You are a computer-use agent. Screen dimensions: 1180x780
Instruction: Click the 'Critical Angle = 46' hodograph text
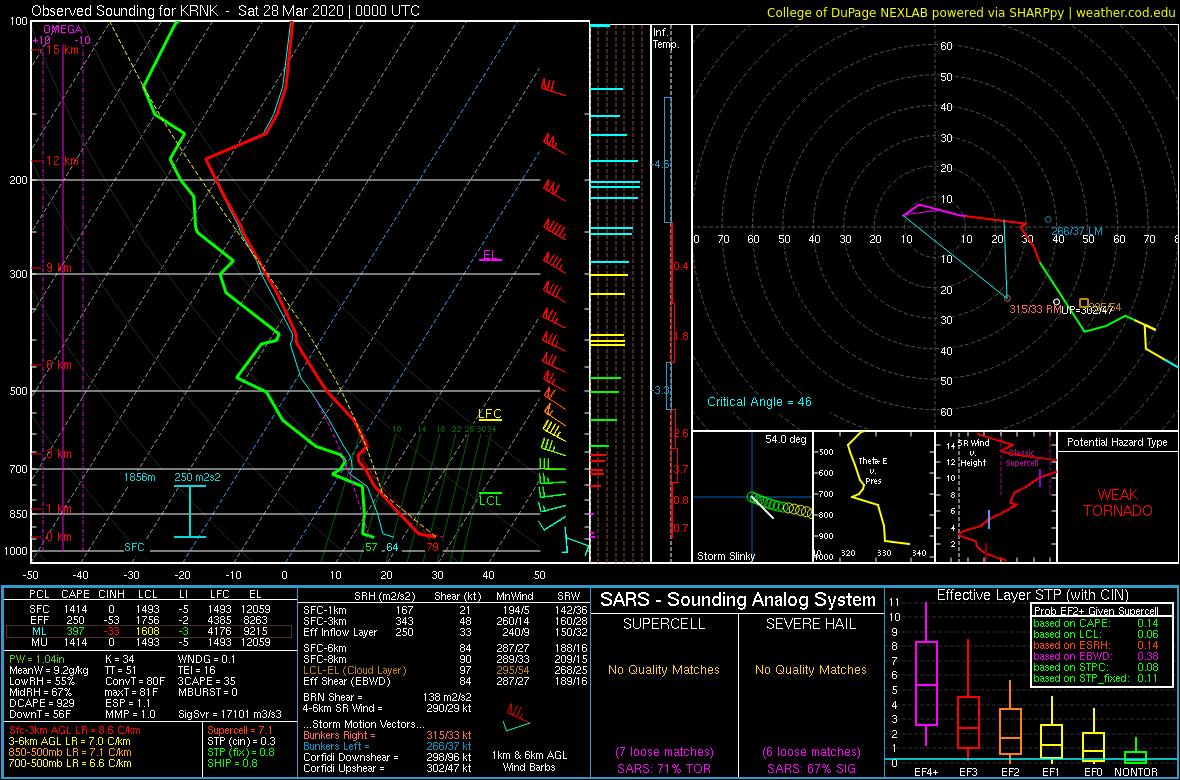tap(759, 401)
